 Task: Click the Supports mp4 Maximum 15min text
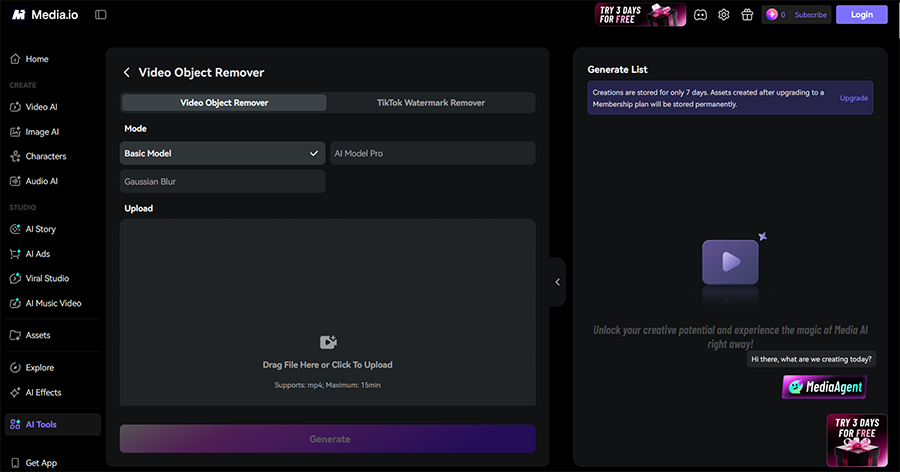328,385
